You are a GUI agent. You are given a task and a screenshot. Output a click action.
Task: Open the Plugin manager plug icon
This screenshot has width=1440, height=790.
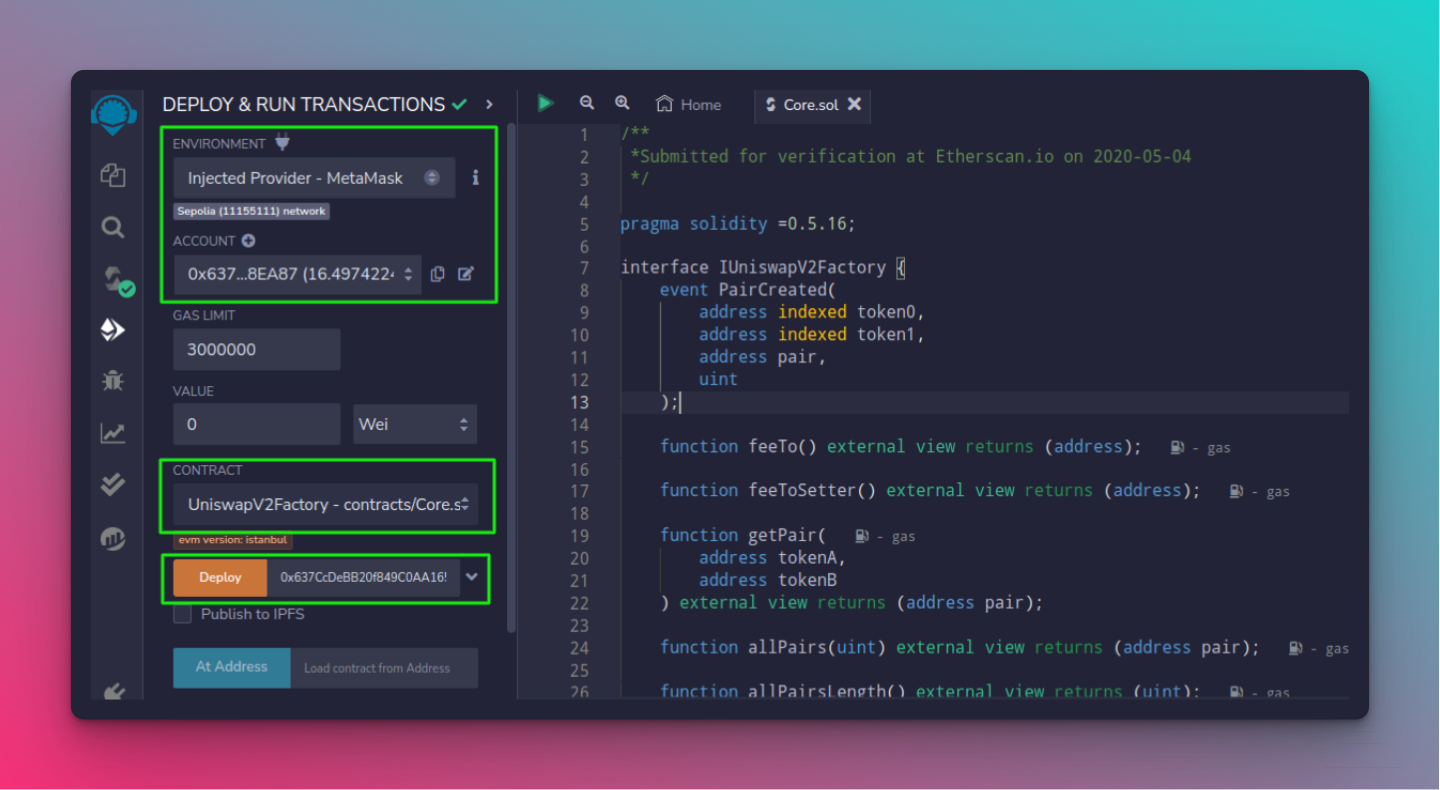point(113,691)
